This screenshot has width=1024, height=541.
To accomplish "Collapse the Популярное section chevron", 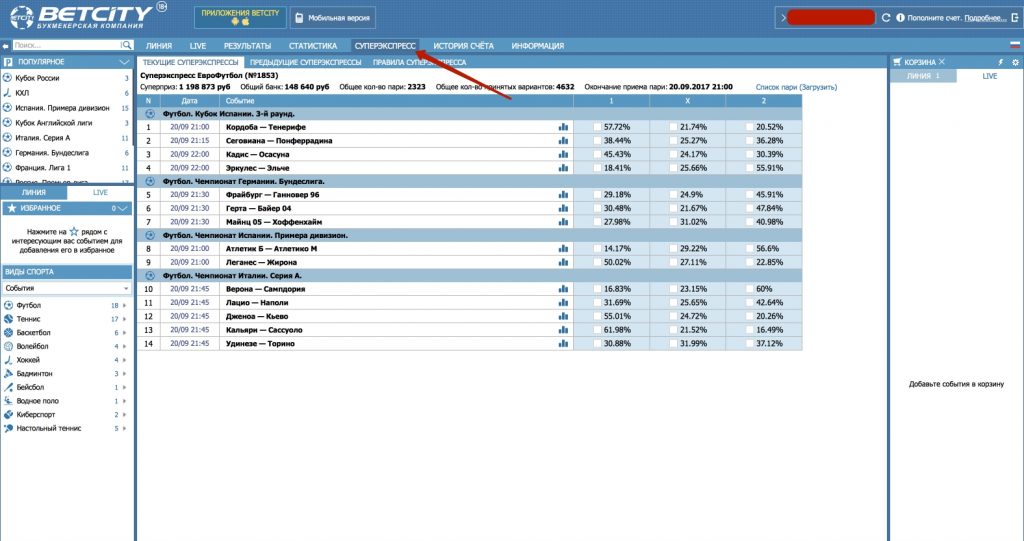I will tap(124, 62).
